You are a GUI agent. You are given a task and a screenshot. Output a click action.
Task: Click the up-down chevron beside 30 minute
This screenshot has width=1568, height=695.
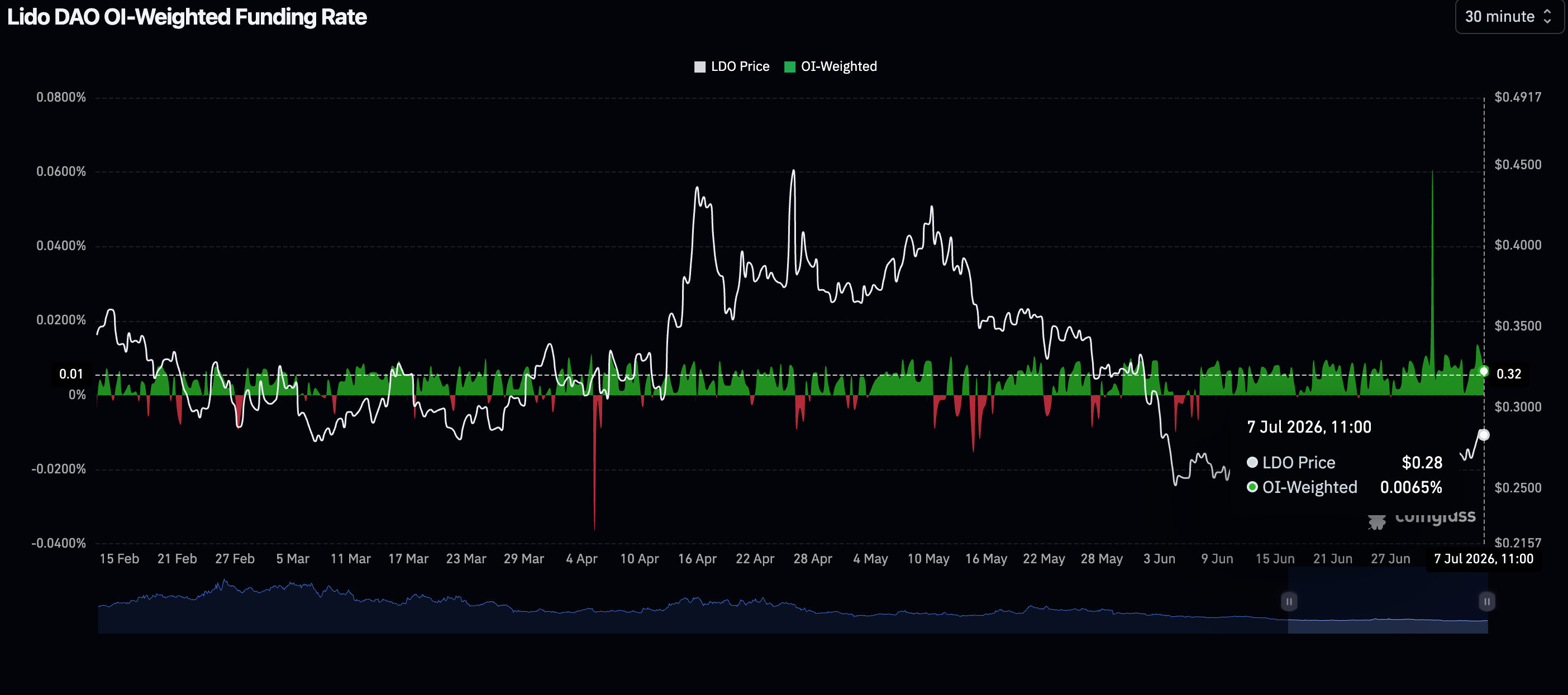[1547, 16]
